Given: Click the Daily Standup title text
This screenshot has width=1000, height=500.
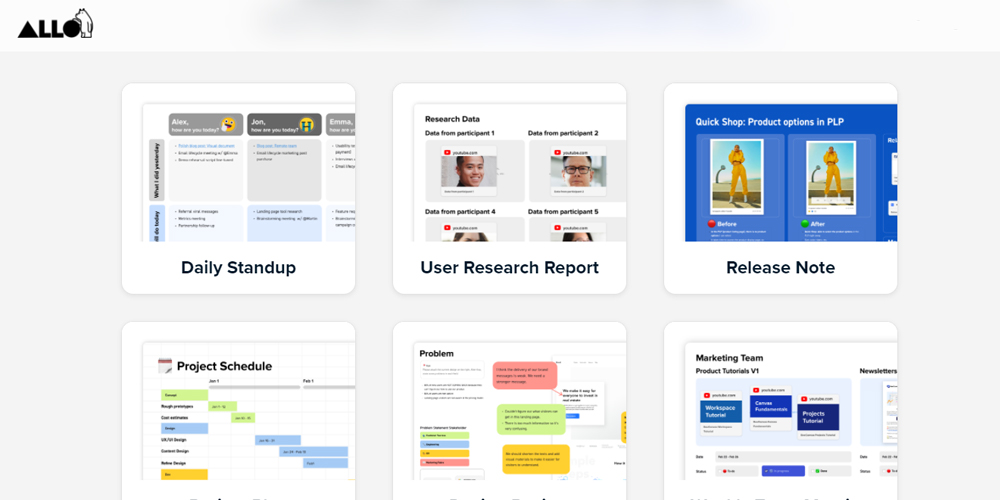Looking at the screenshot, I should pos(238,268).
